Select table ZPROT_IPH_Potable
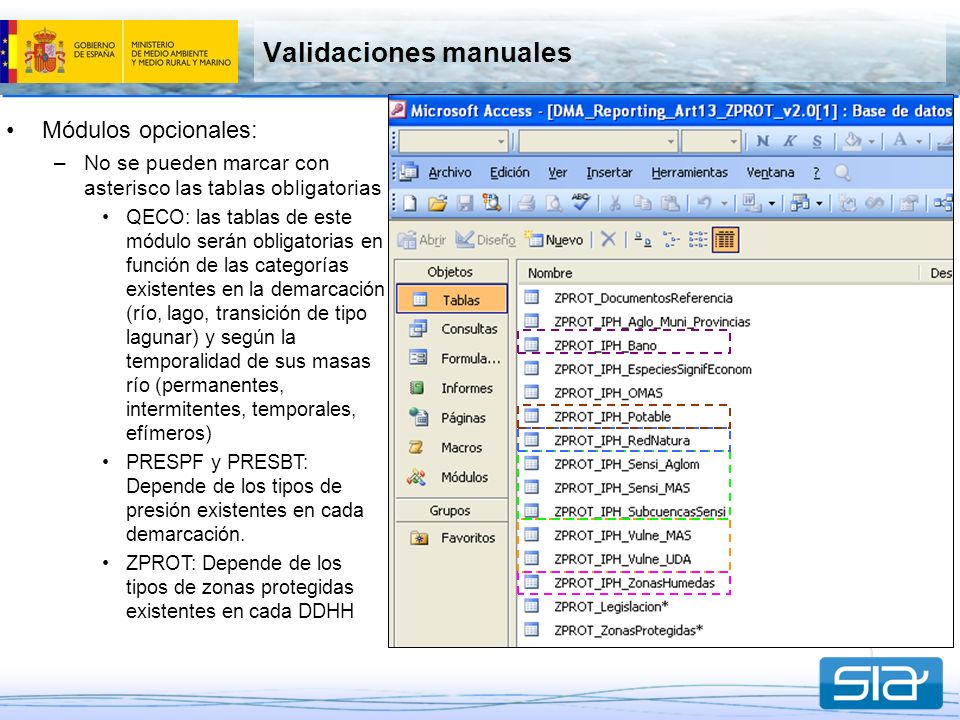960x720 pixels. click(x=598, y=416)
